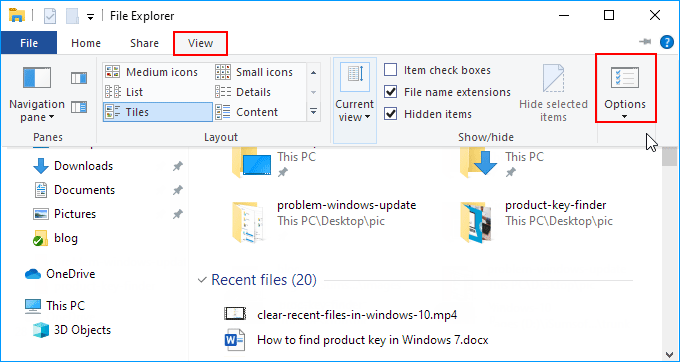Switch to the Home ribbon tab
Image resolution: width=680 pixels, height=362 pixels.
(x=86, y=43)
